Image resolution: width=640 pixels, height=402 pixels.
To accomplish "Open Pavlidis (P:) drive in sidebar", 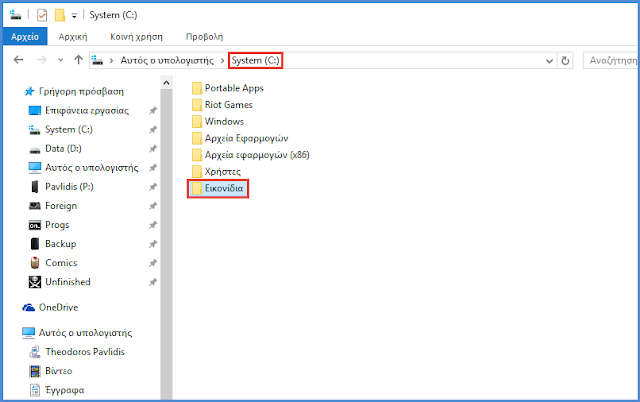I will coord(68,186).
